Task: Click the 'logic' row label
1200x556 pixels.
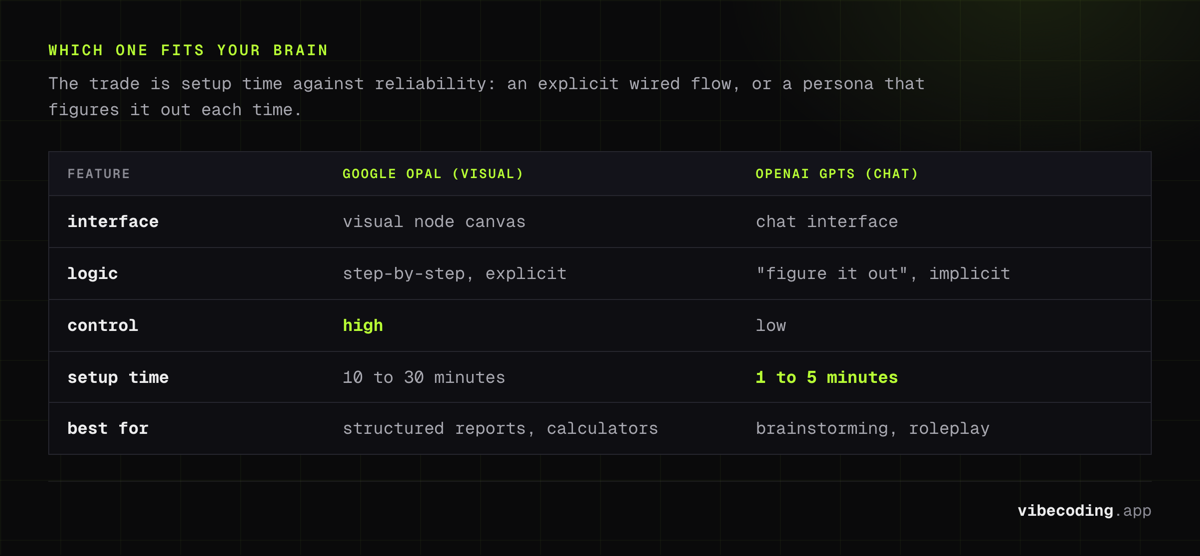Action: (x=92, y=273)
